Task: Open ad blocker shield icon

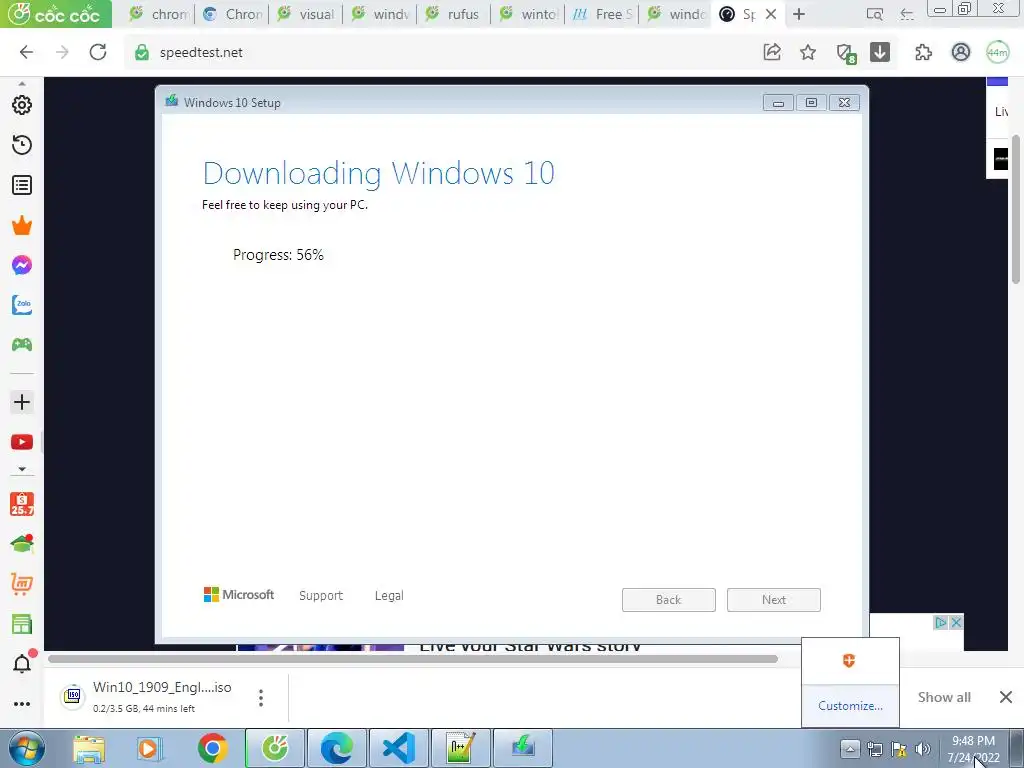Action: point(845,53)
